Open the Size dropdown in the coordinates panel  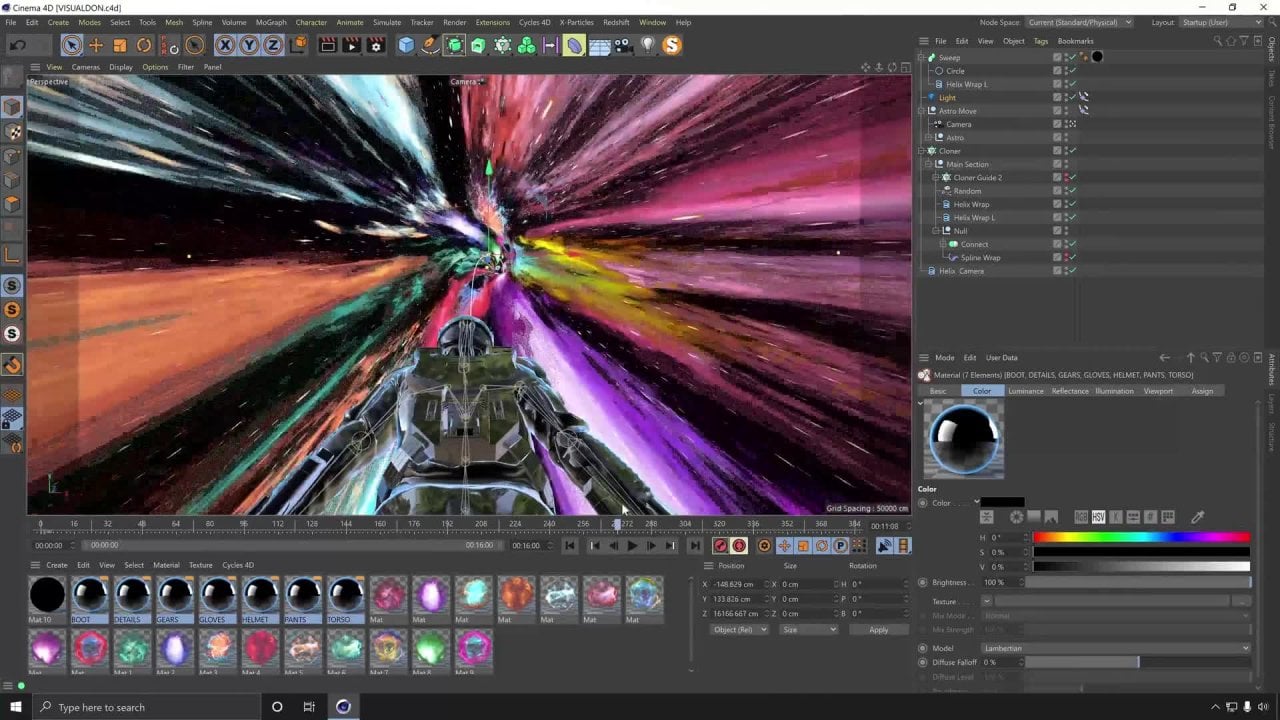point(809,630)
